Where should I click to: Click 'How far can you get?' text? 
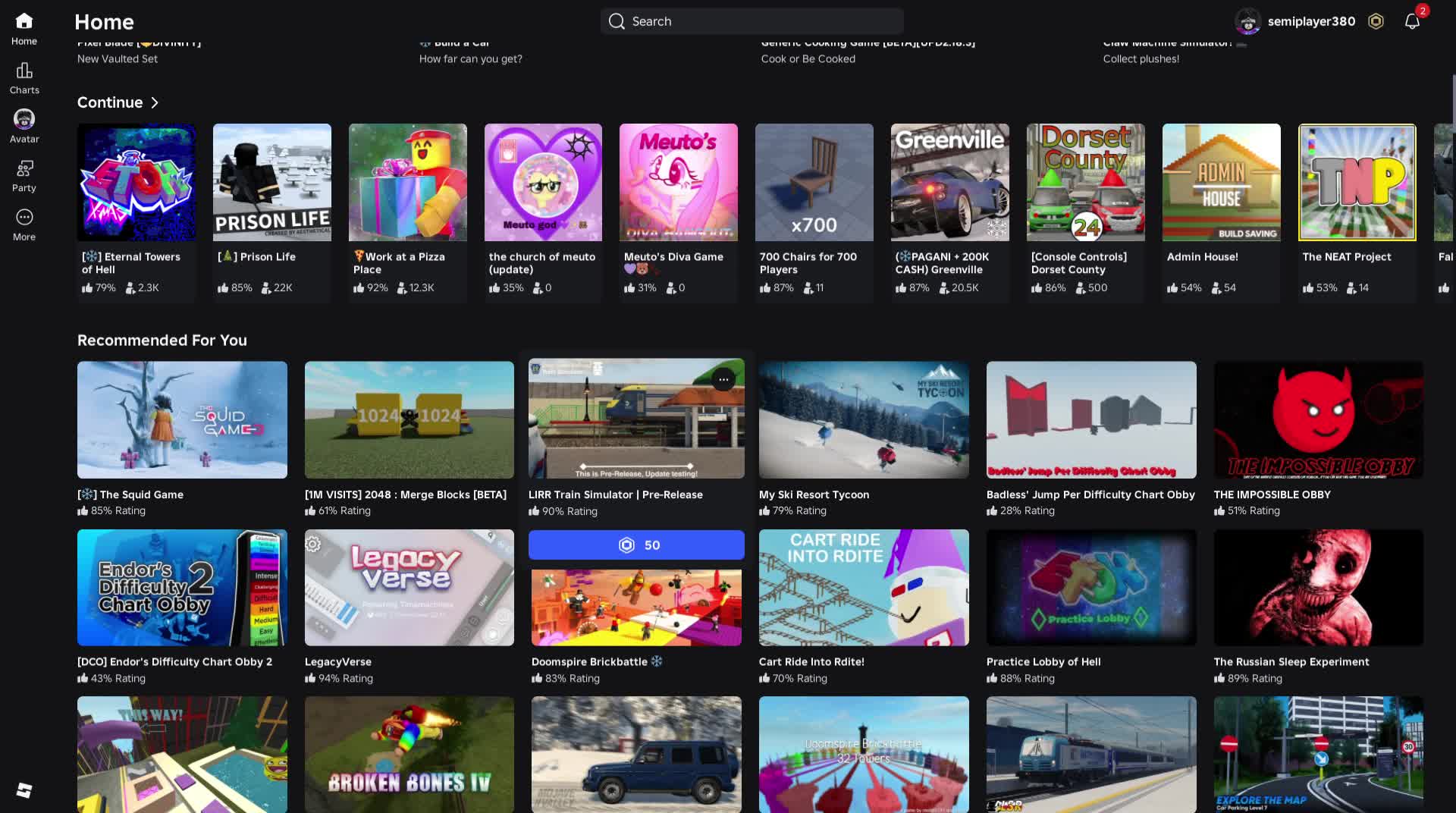[470, 59]
